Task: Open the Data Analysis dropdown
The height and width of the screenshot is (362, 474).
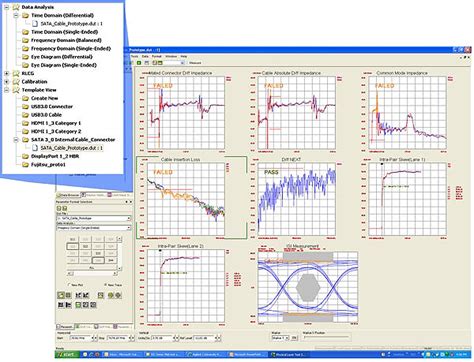Action: click(x=94, y=228)
